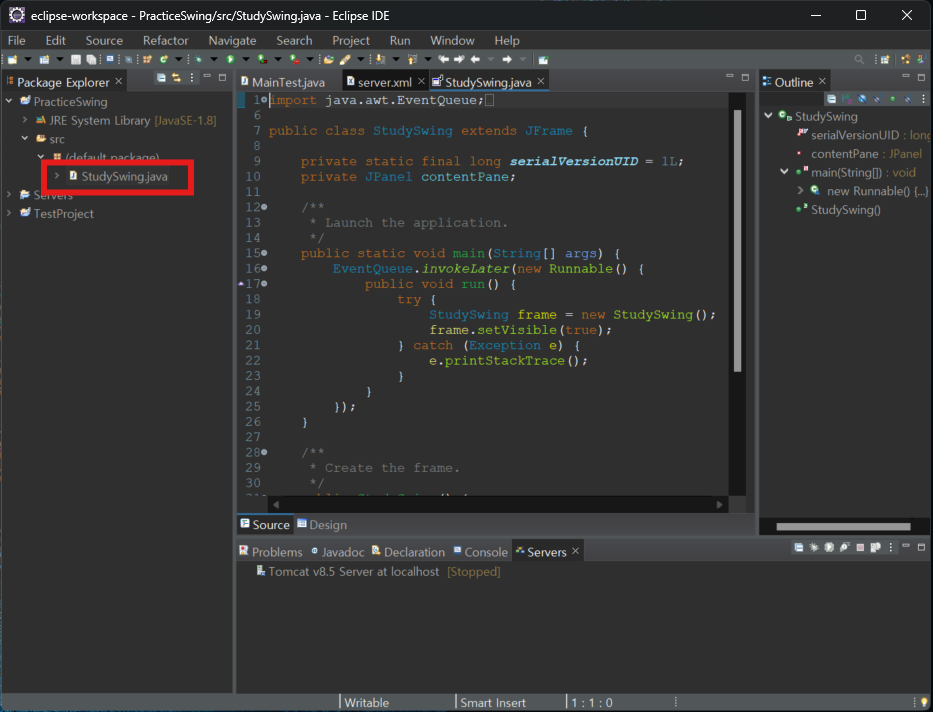Click the Open Perspective icon
Screen dimensions: 933x712
click(885, 59)
